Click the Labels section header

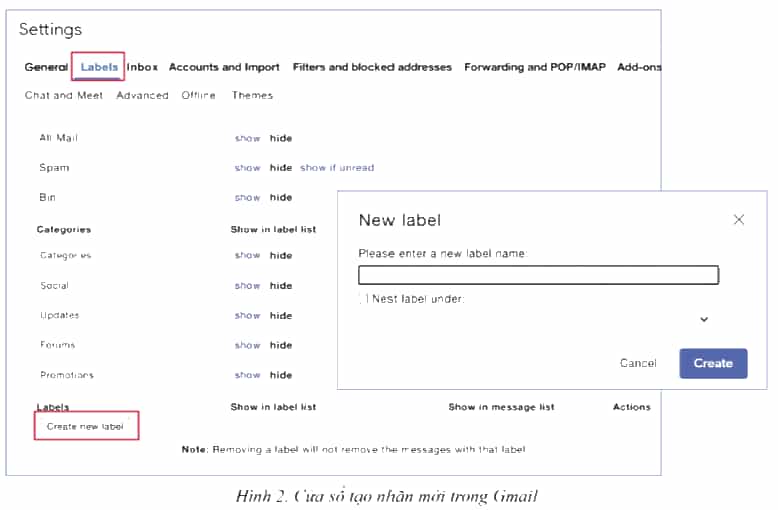(53, 407)
